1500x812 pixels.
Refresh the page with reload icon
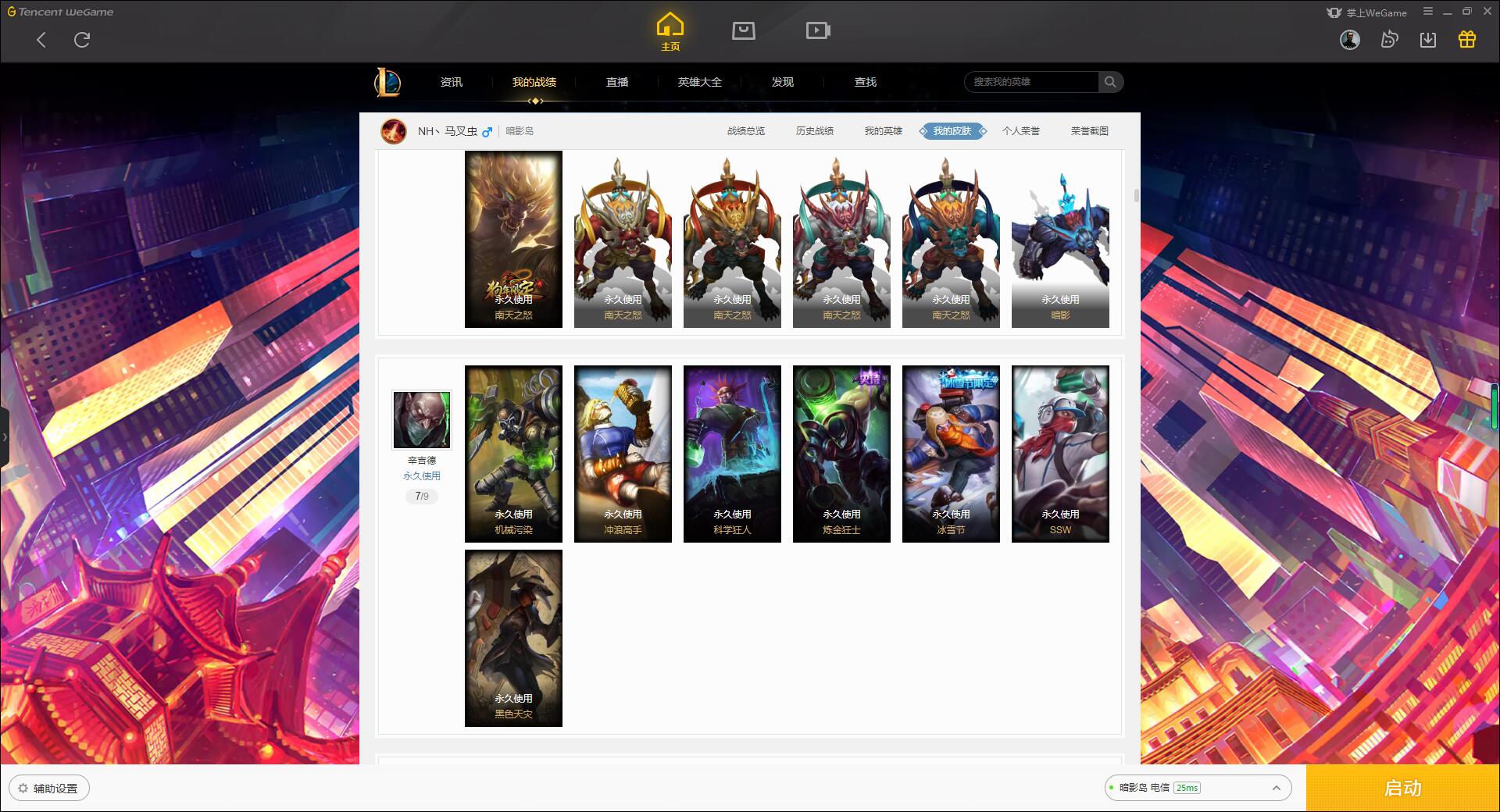tap(82, 40)
